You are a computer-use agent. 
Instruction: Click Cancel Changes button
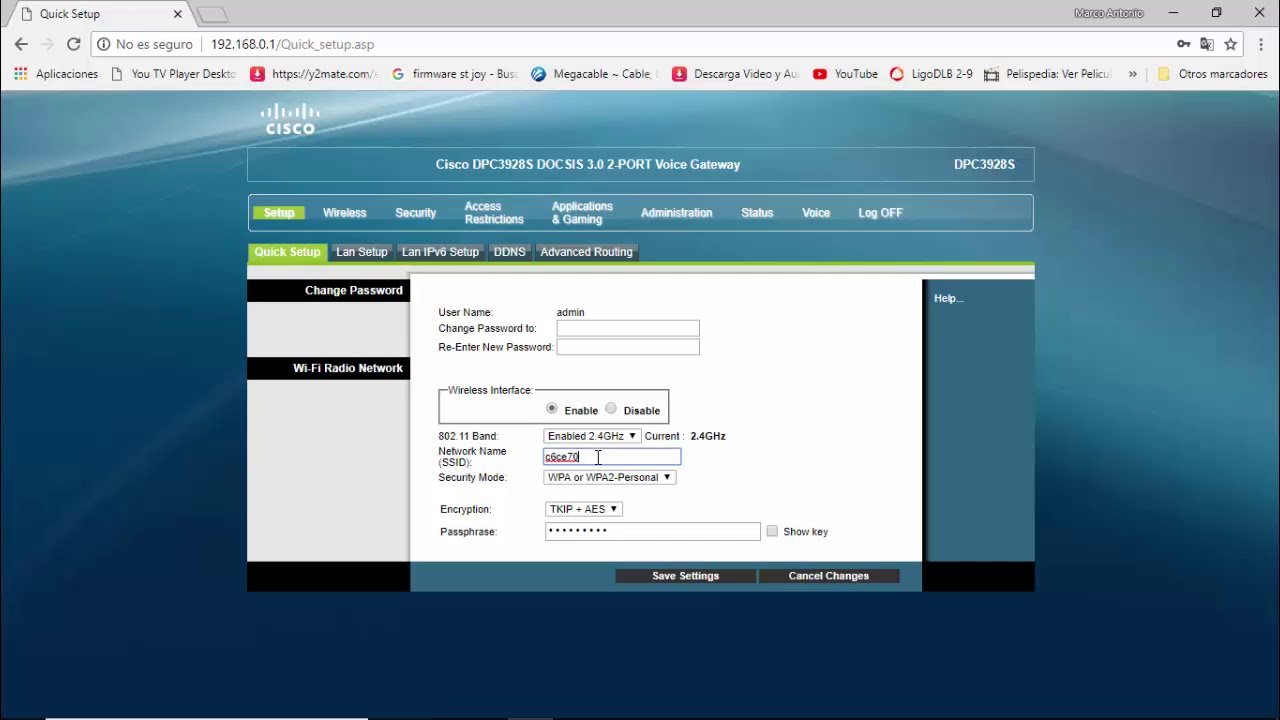pyautogui.click(x=829, y=576)
